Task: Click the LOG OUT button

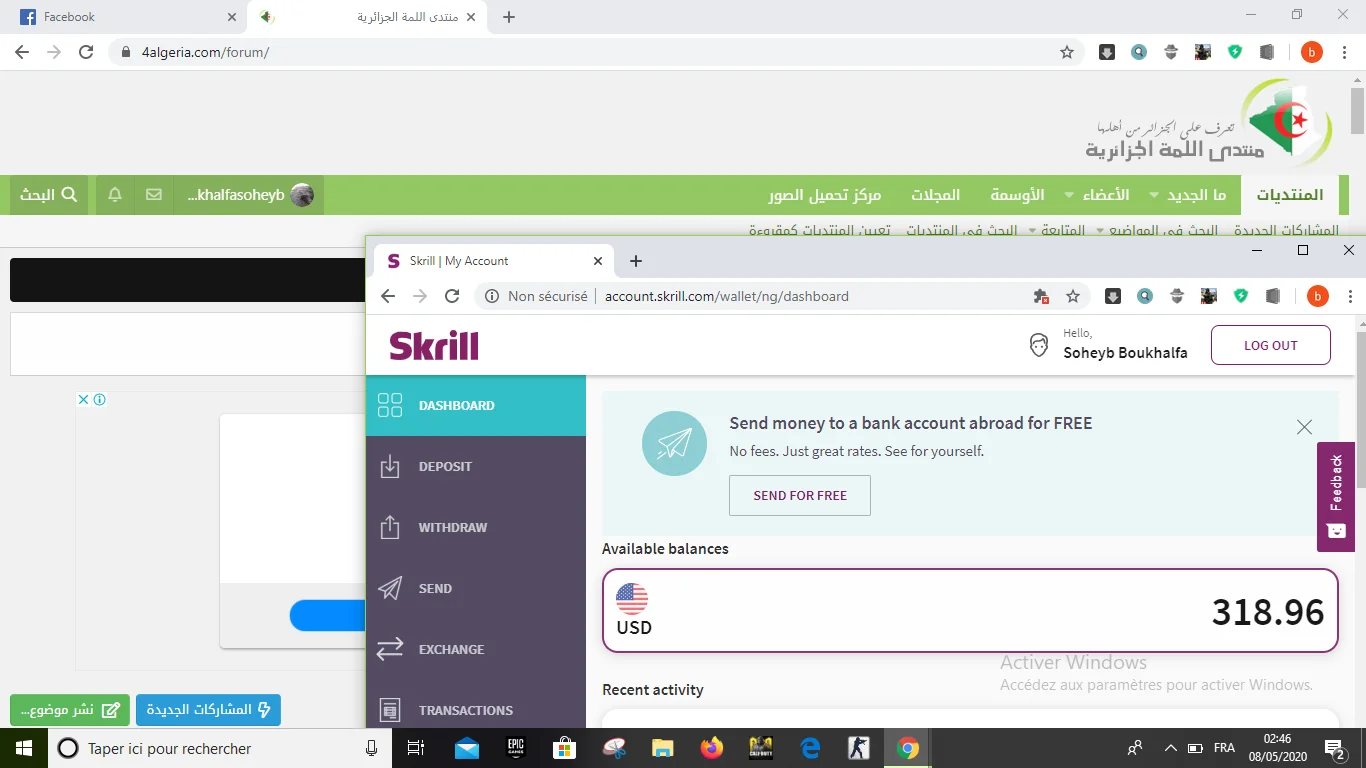Action: click(x=1271, y=345)
